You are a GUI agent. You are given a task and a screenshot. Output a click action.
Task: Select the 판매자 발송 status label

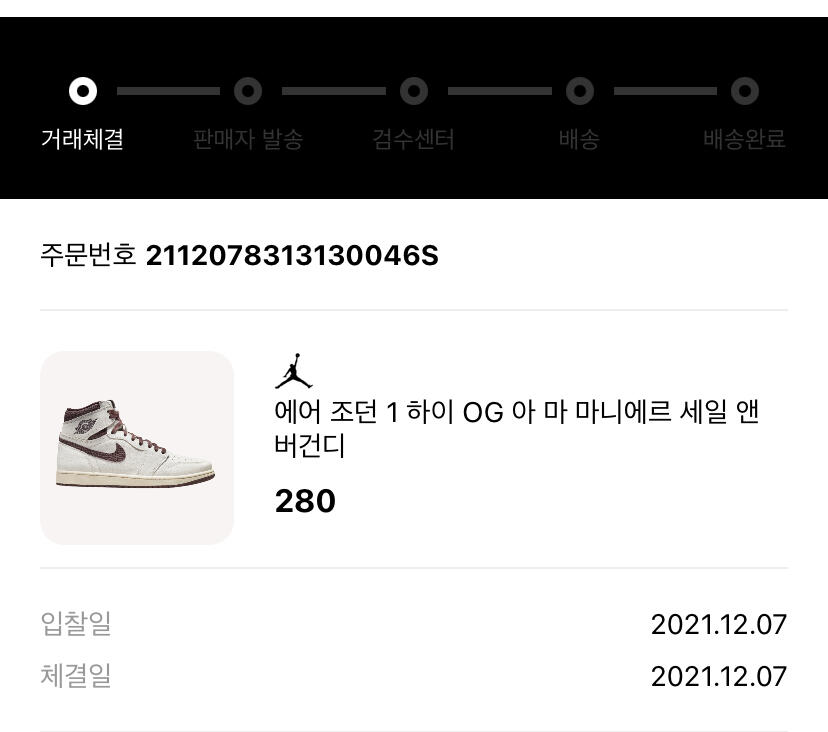pyautogui.click(x=248, y=139)
